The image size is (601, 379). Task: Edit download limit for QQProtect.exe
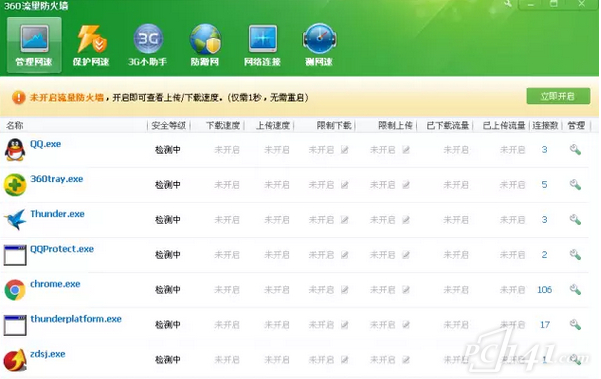click(345, 255)
